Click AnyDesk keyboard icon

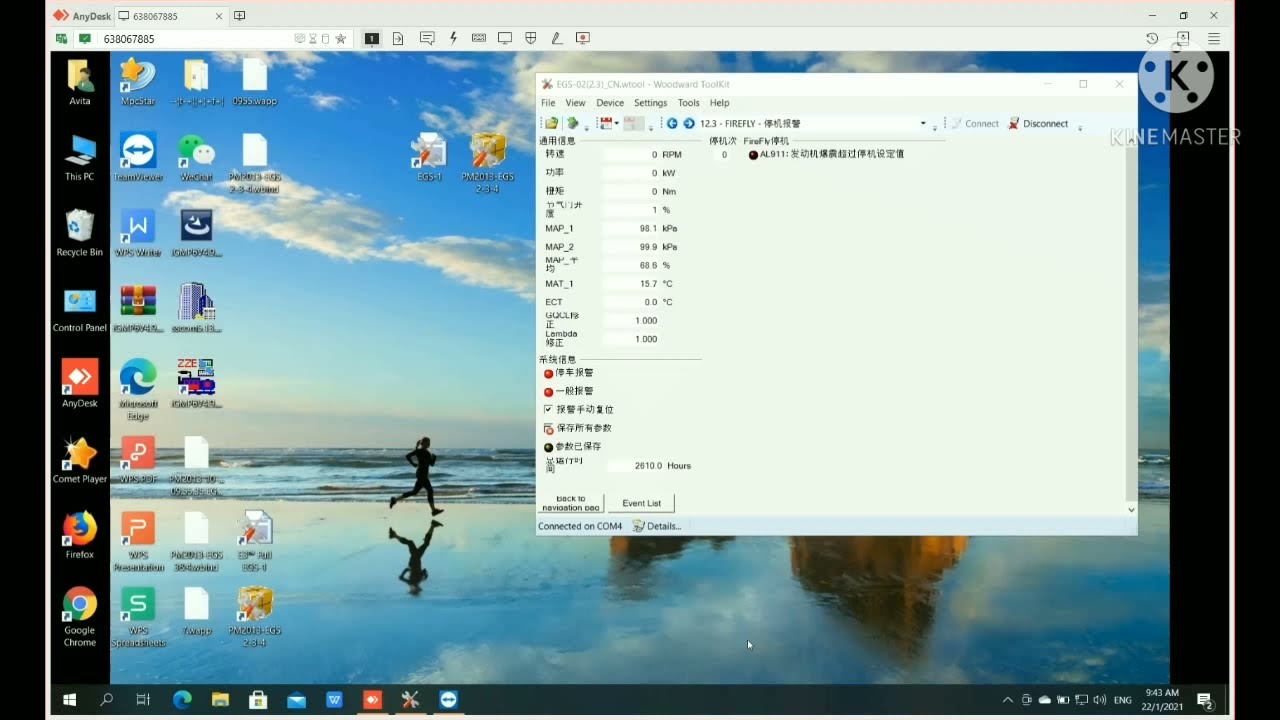click(x=479, y=39)
